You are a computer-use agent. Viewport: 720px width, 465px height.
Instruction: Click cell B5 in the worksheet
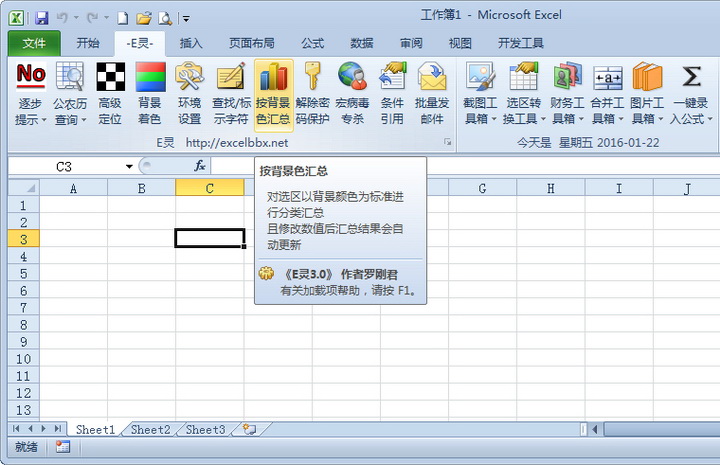pyautogui.click(x=141, y=274)
